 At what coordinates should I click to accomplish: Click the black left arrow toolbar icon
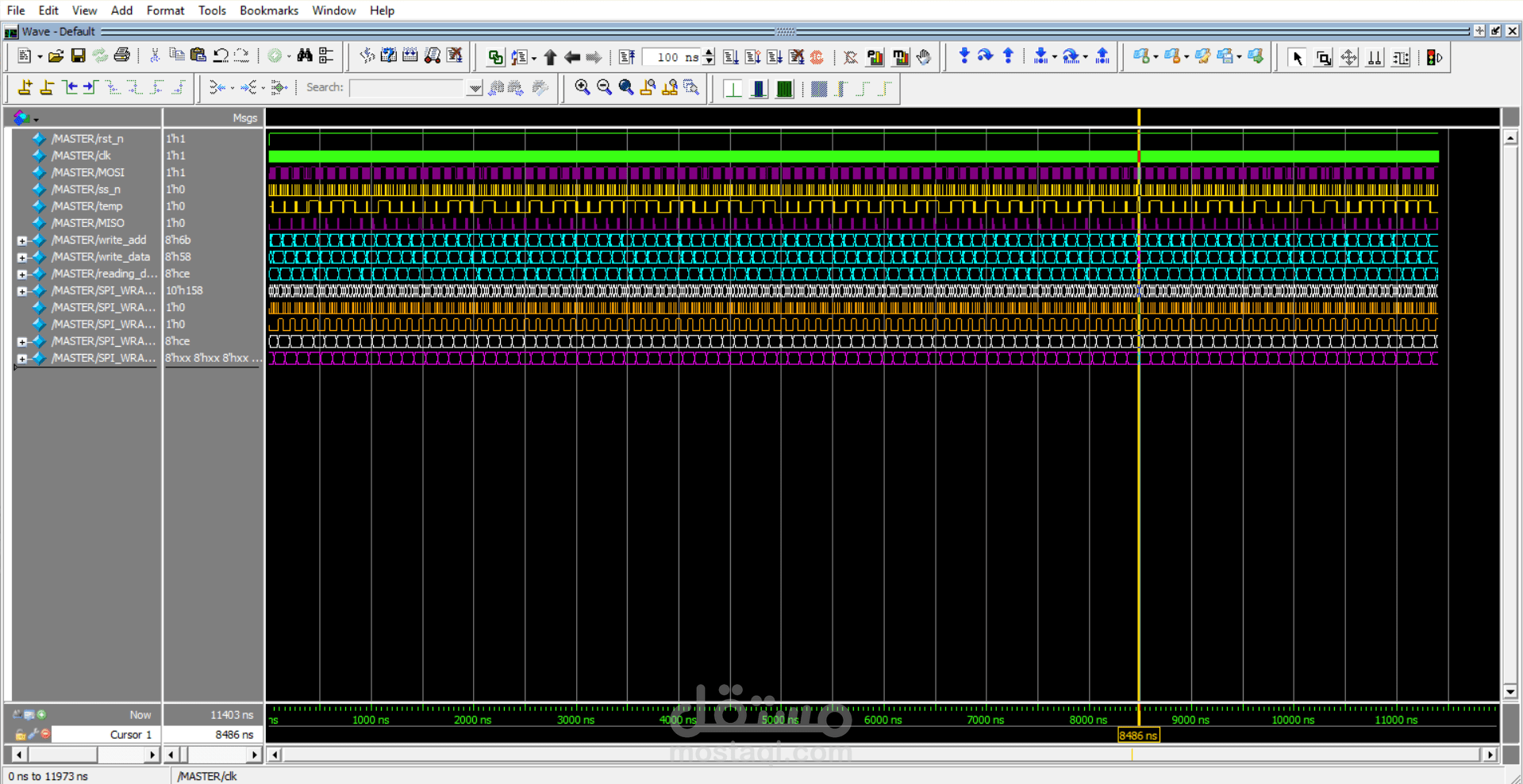coord(571,57)
